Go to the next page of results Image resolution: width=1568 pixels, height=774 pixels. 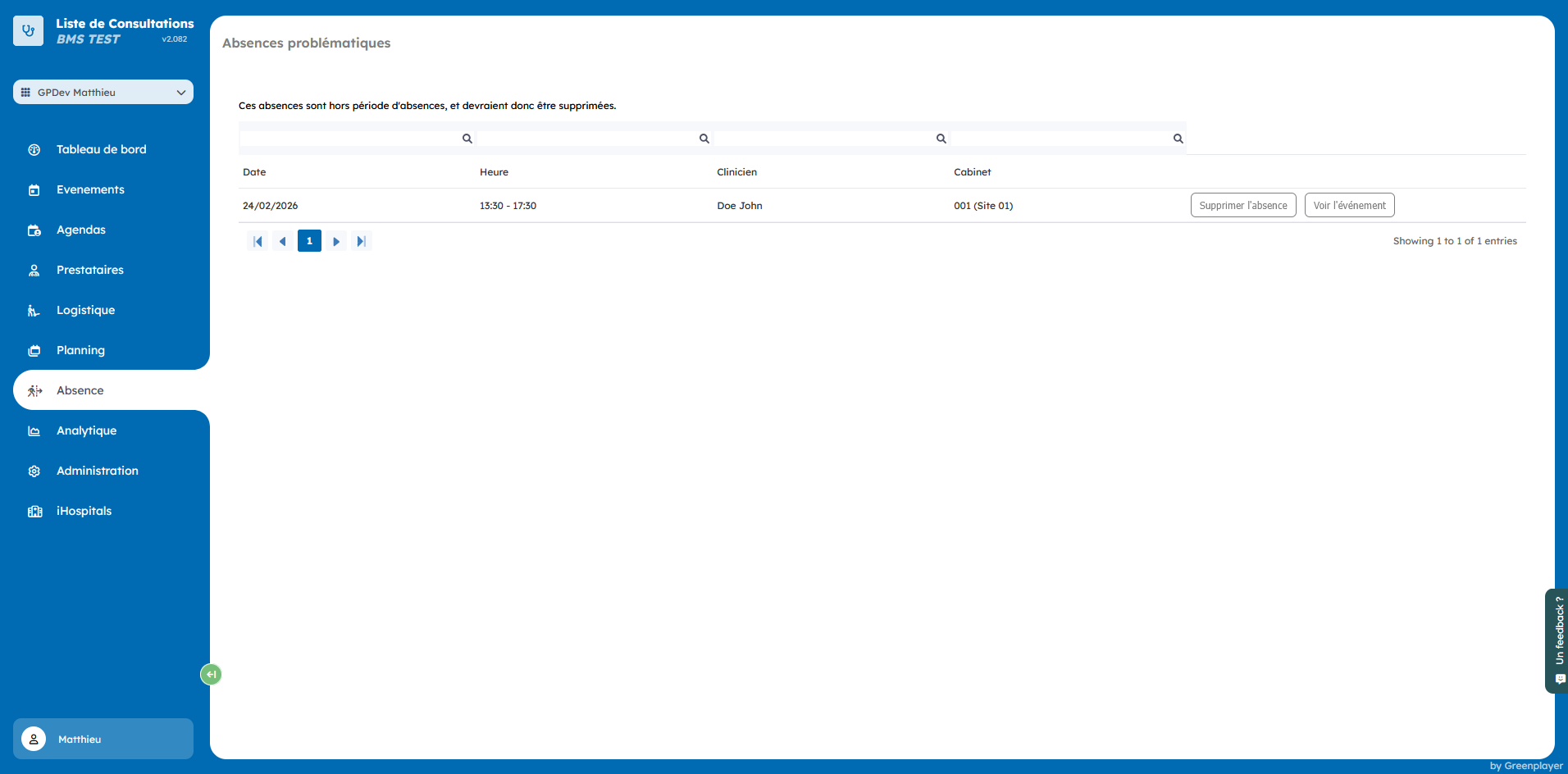click(x=336, y=241)
